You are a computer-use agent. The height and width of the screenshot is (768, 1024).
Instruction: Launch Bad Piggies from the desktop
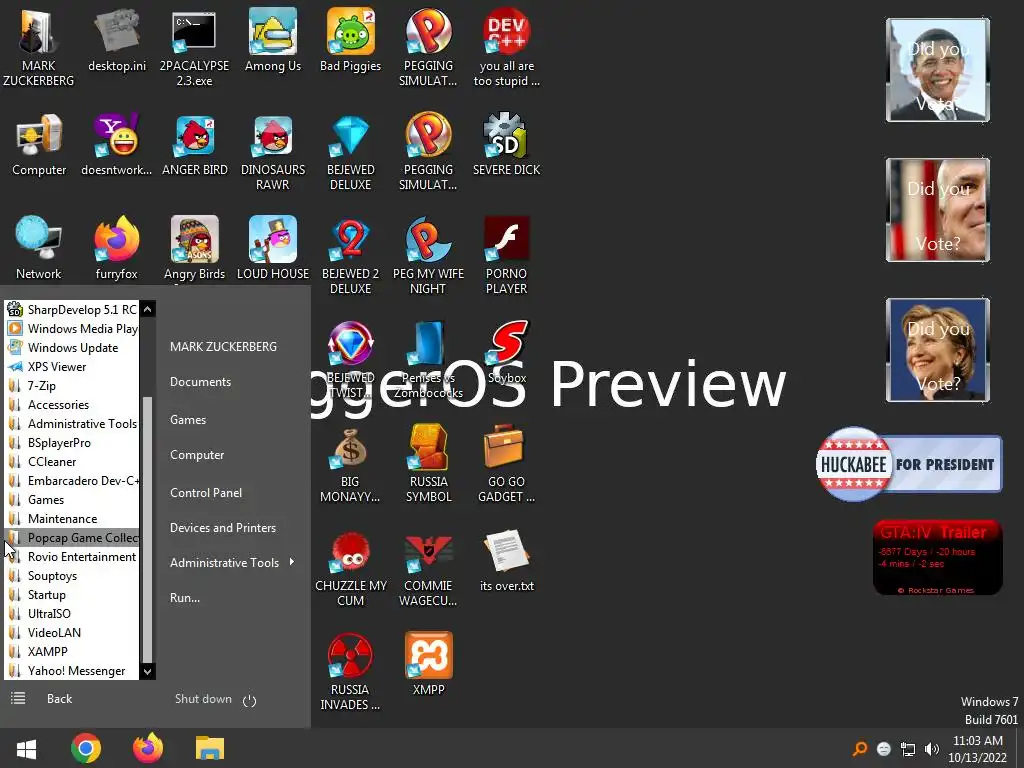(x=351, y=40)
